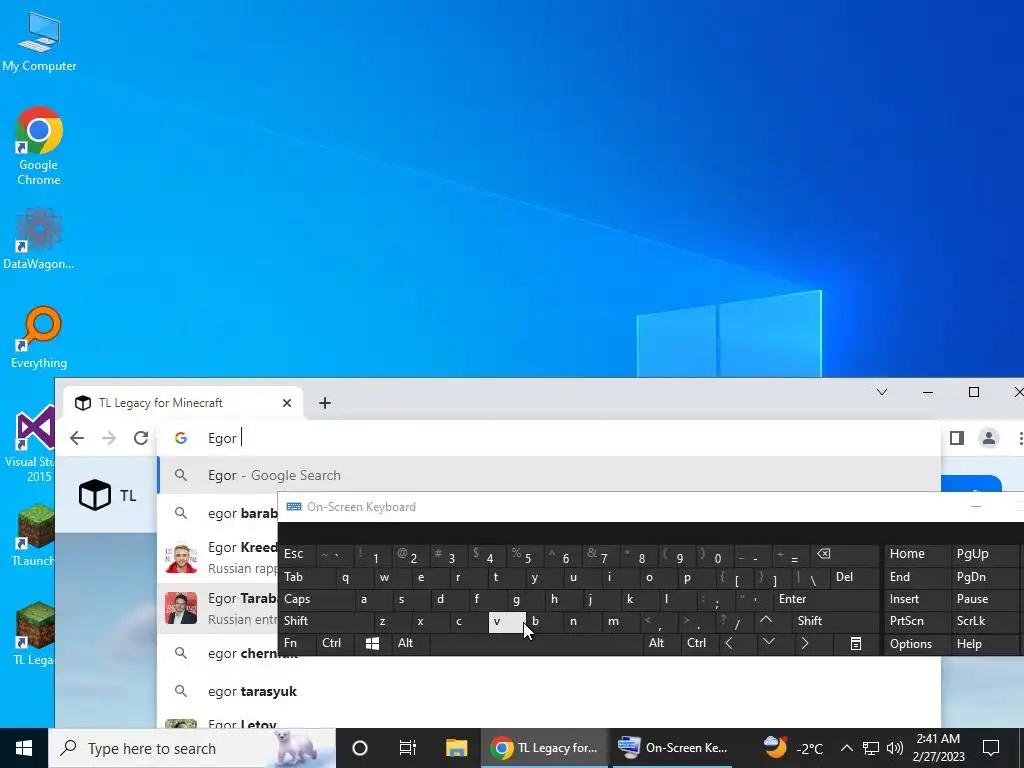Open Chrome profile avatar
The image size is (1024, 768).
(x=989, y=438)
